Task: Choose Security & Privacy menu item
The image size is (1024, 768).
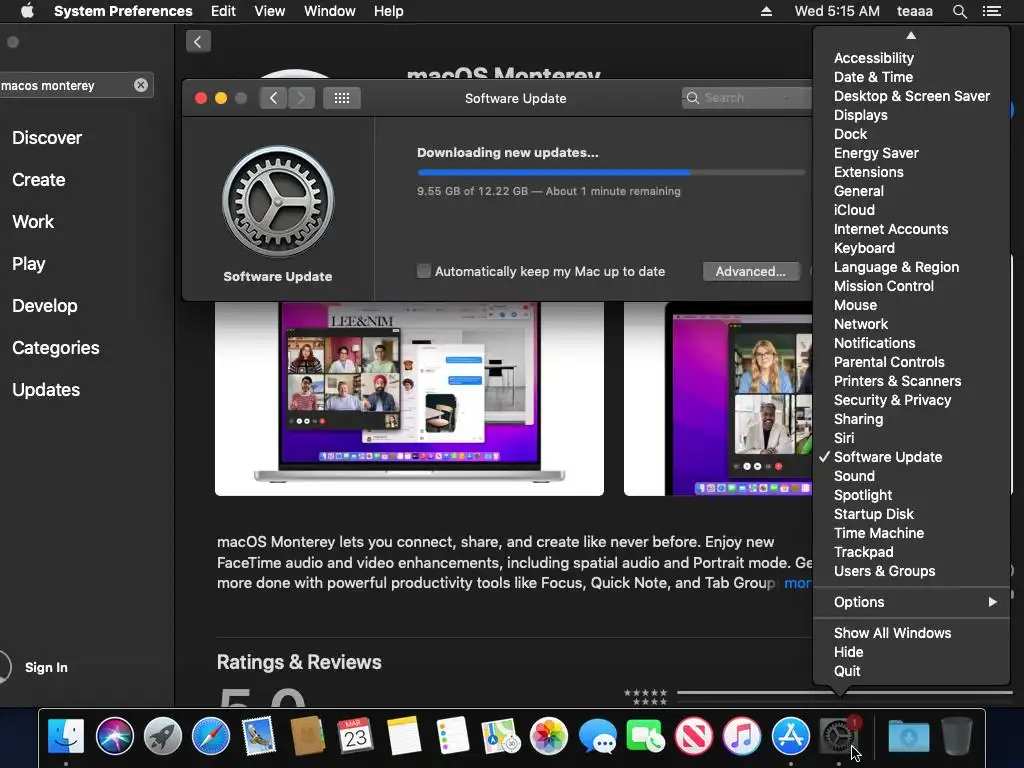Action: click(912, 400)
